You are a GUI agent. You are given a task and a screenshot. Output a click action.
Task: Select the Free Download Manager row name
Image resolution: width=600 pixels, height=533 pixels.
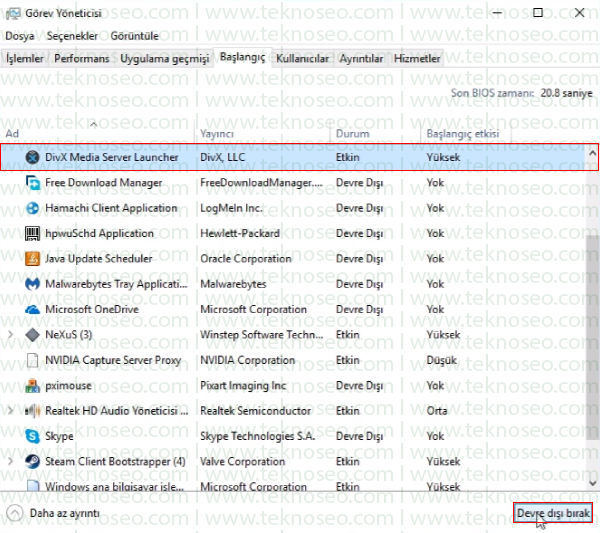click(x=103, y=183)
